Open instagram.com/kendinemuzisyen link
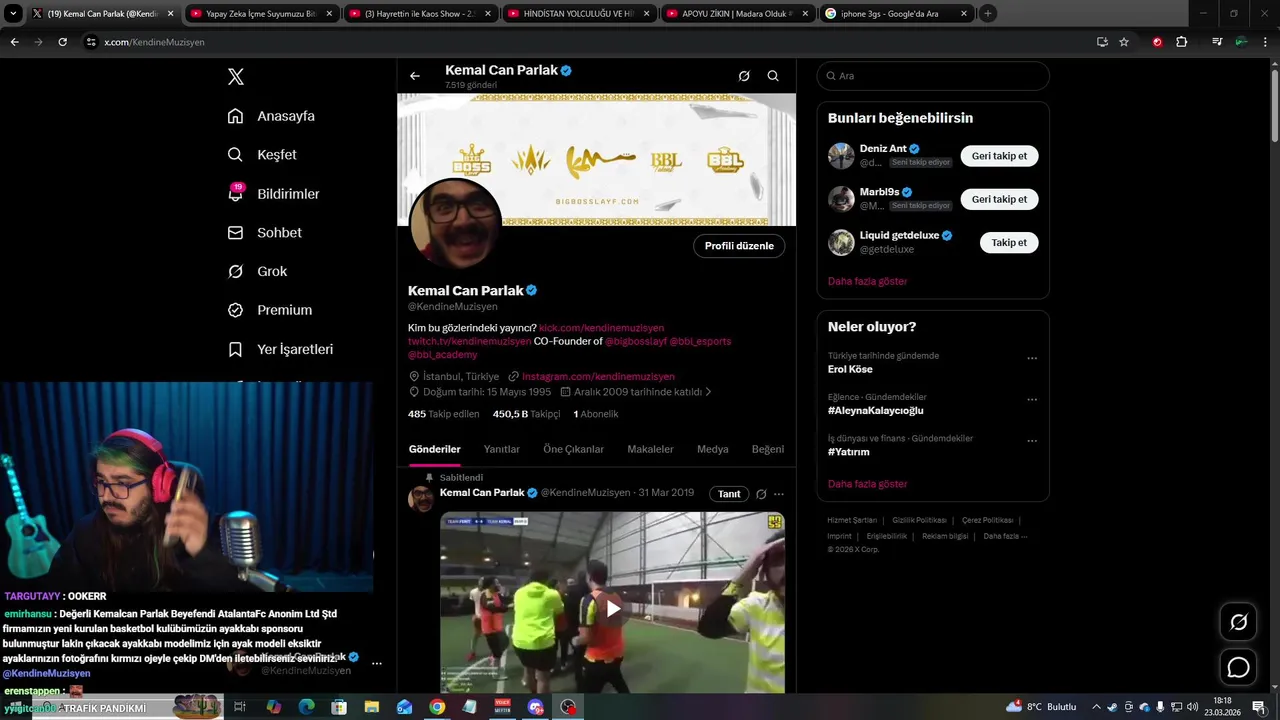The height and width of the screenshot is (720, 1280). [x=598, y=377]
